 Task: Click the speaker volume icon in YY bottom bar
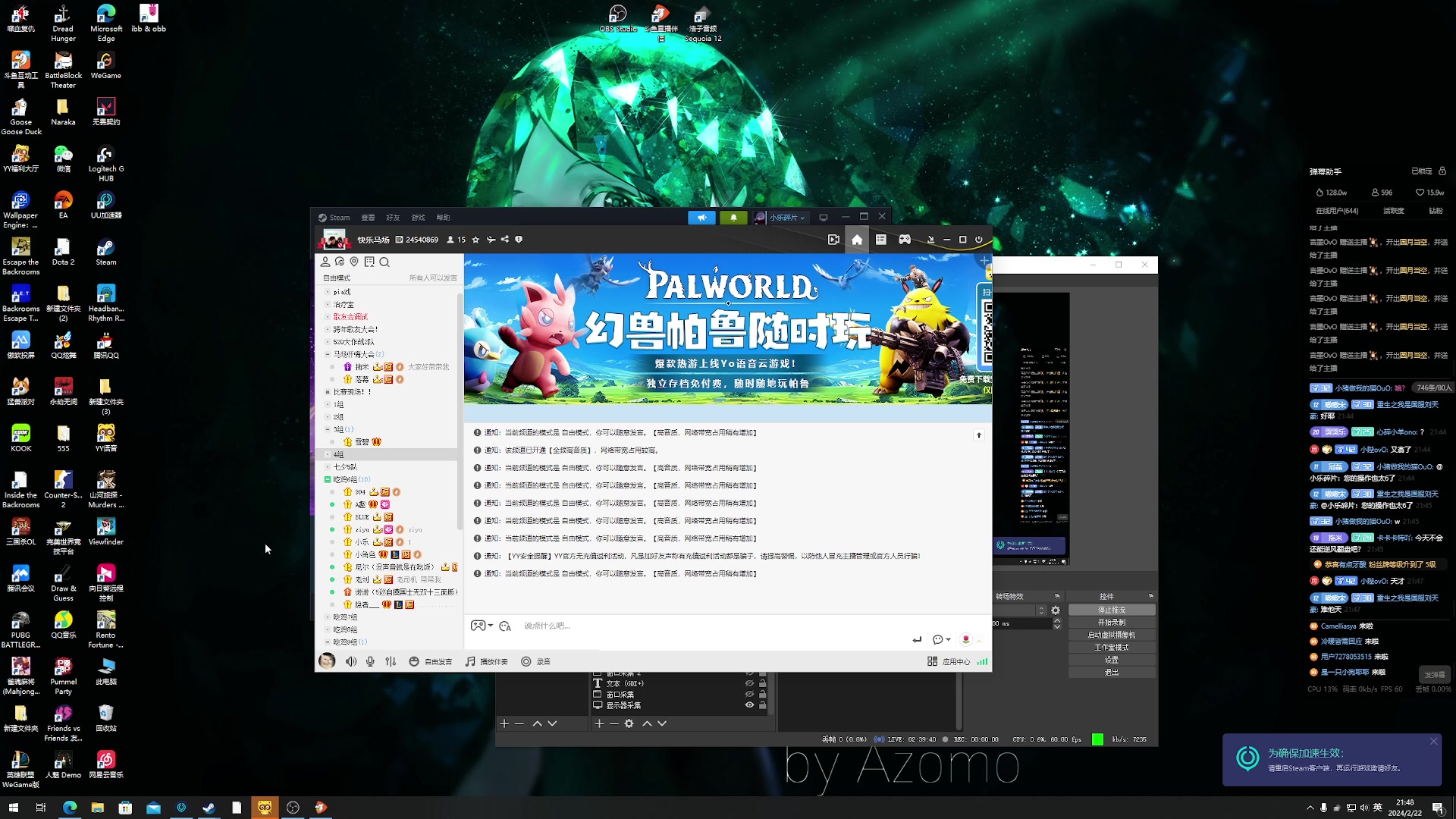coord(350,661)
